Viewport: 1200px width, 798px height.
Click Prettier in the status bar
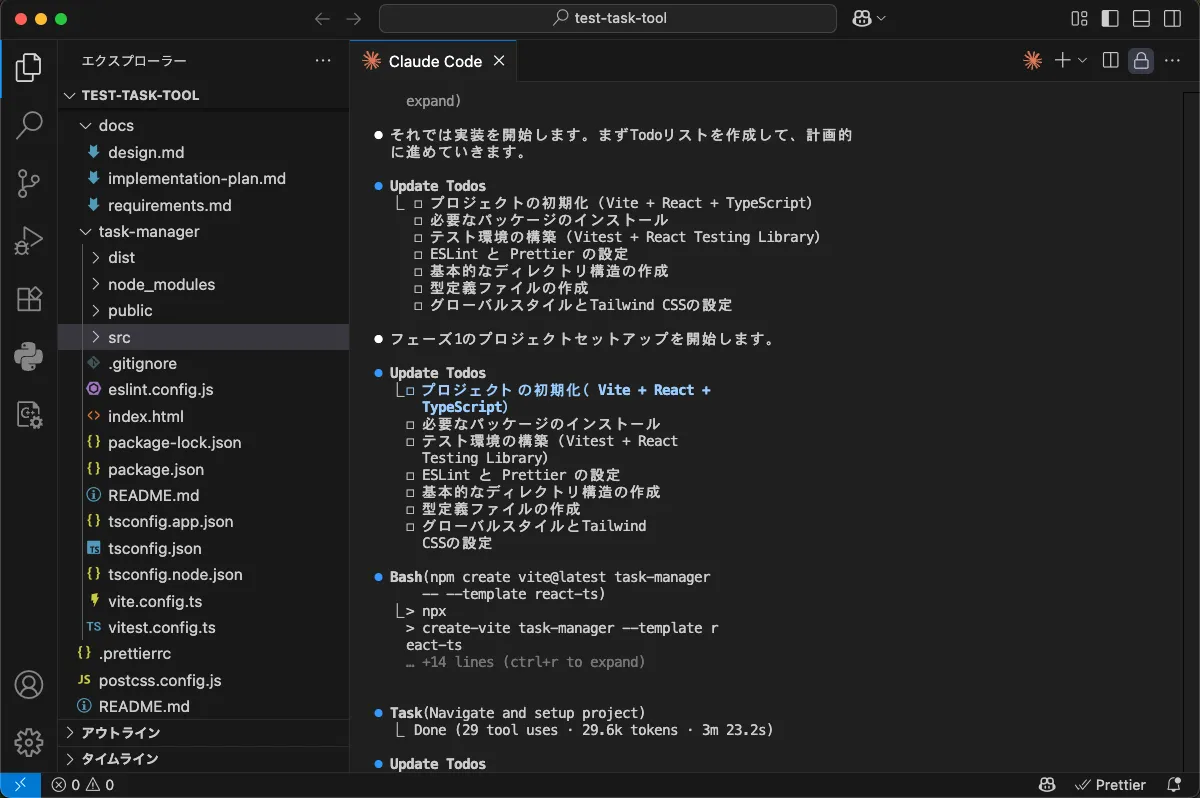tap(1110, 785)
